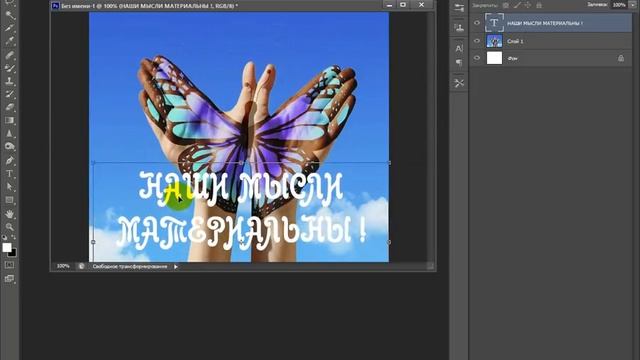Toggle lock transparent pixels
This screenshot has width=640, height=360.
[506, 5]
